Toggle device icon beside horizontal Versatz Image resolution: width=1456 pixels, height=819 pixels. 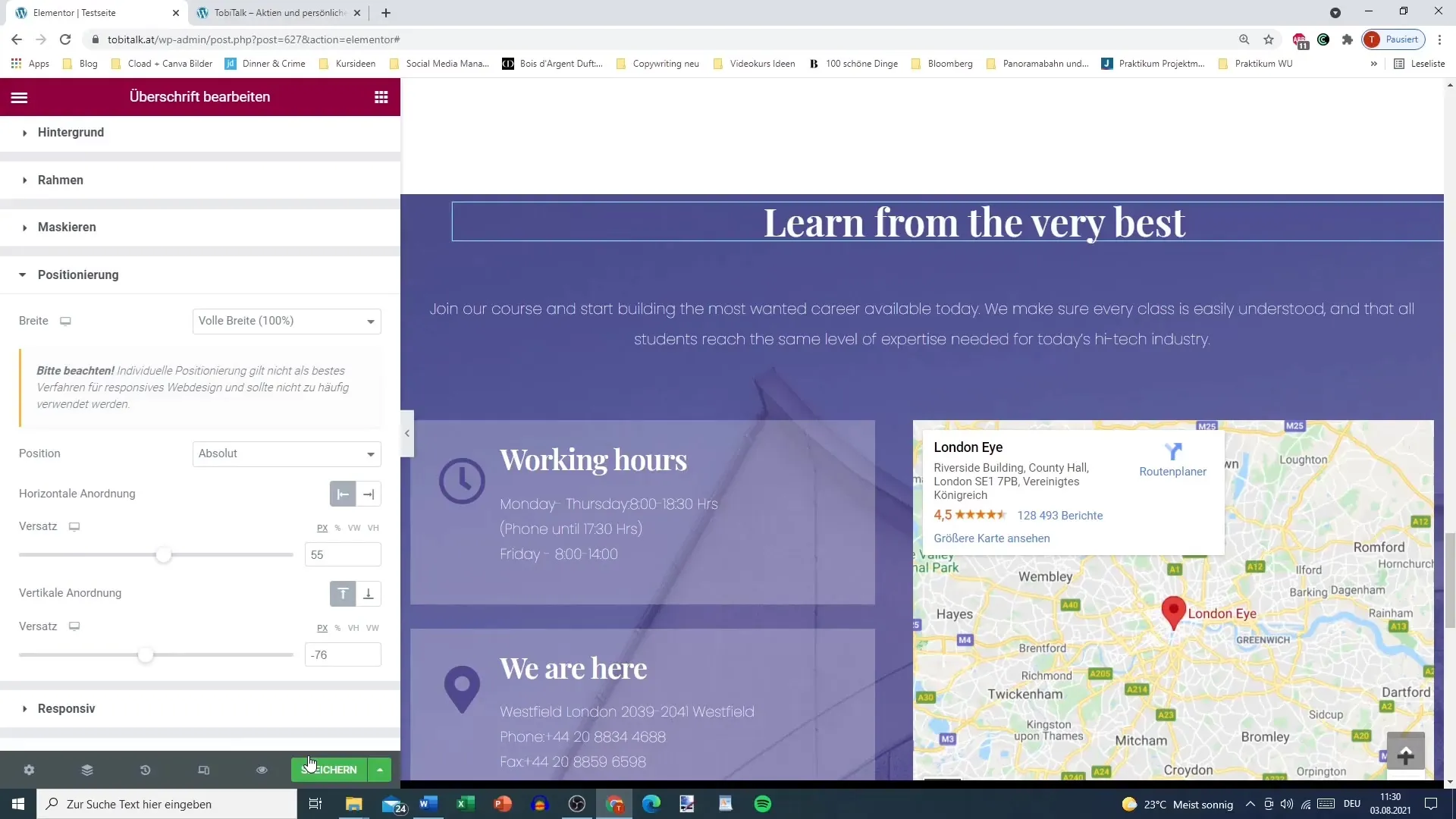click(x=74, y=527)
